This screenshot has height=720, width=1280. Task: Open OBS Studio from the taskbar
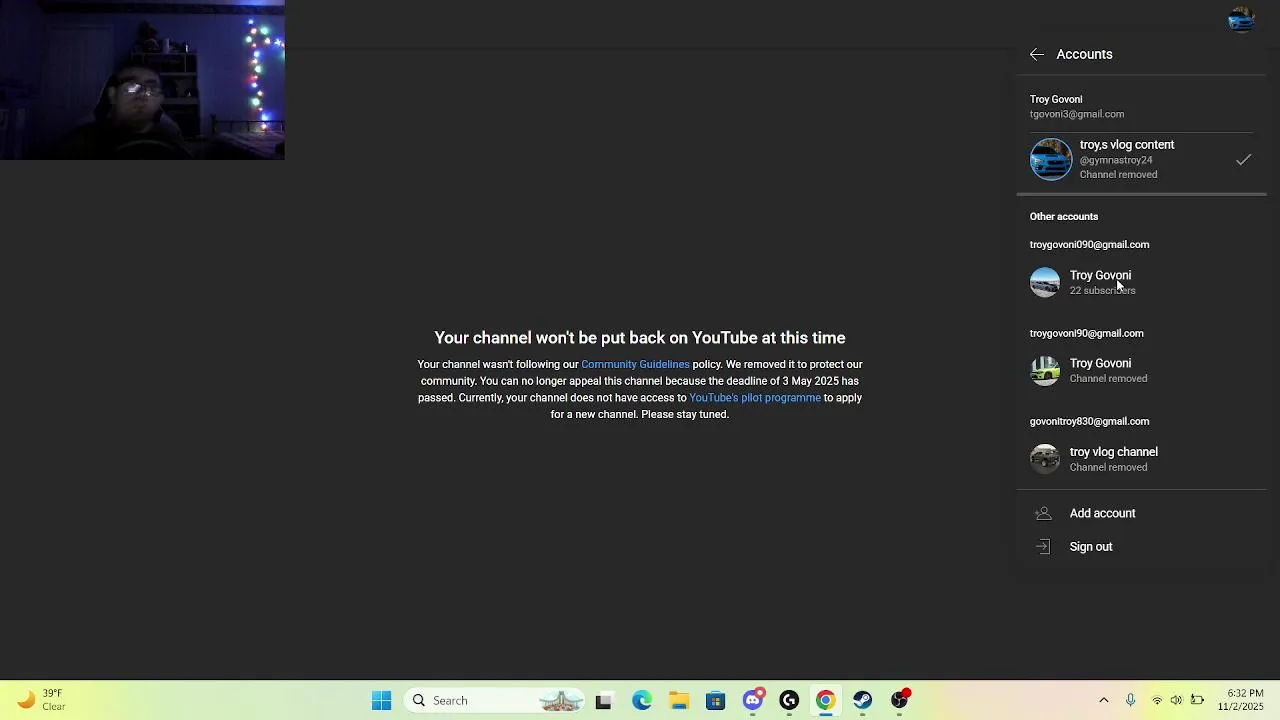click(900, 701)
